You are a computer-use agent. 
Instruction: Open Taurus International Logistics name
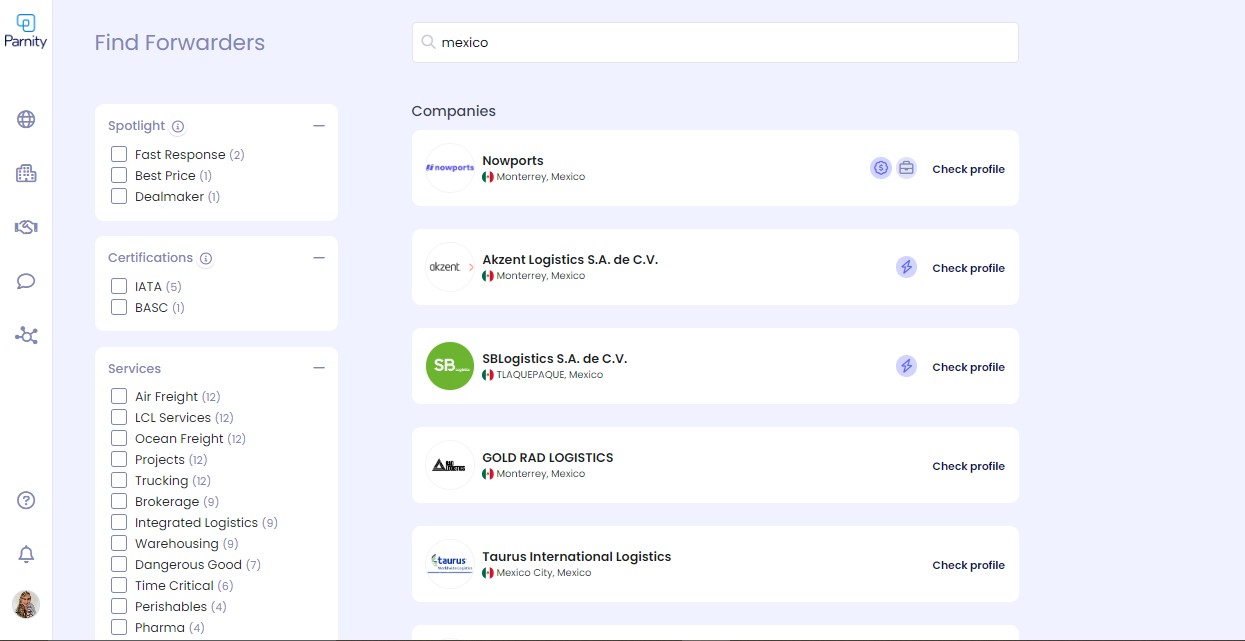click(x=577, y=556)
